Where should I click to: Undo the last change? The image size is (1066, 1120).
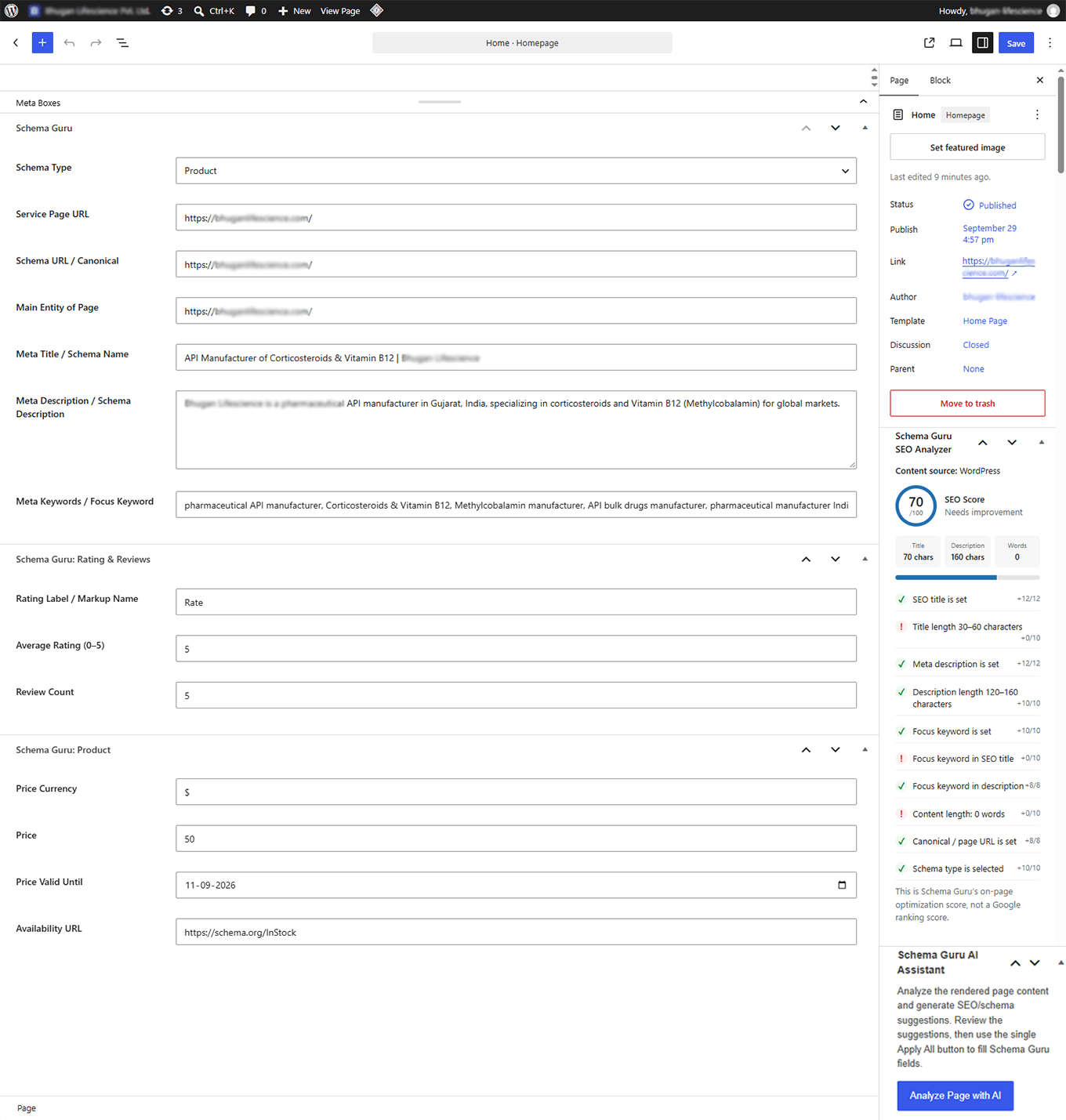70,43
